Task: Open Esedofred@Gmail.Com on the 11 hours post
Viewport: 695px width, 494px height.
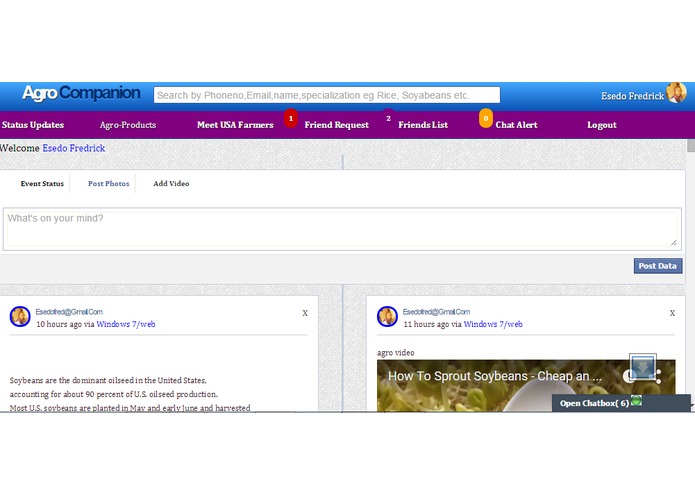Action: [x=437, y=312]
